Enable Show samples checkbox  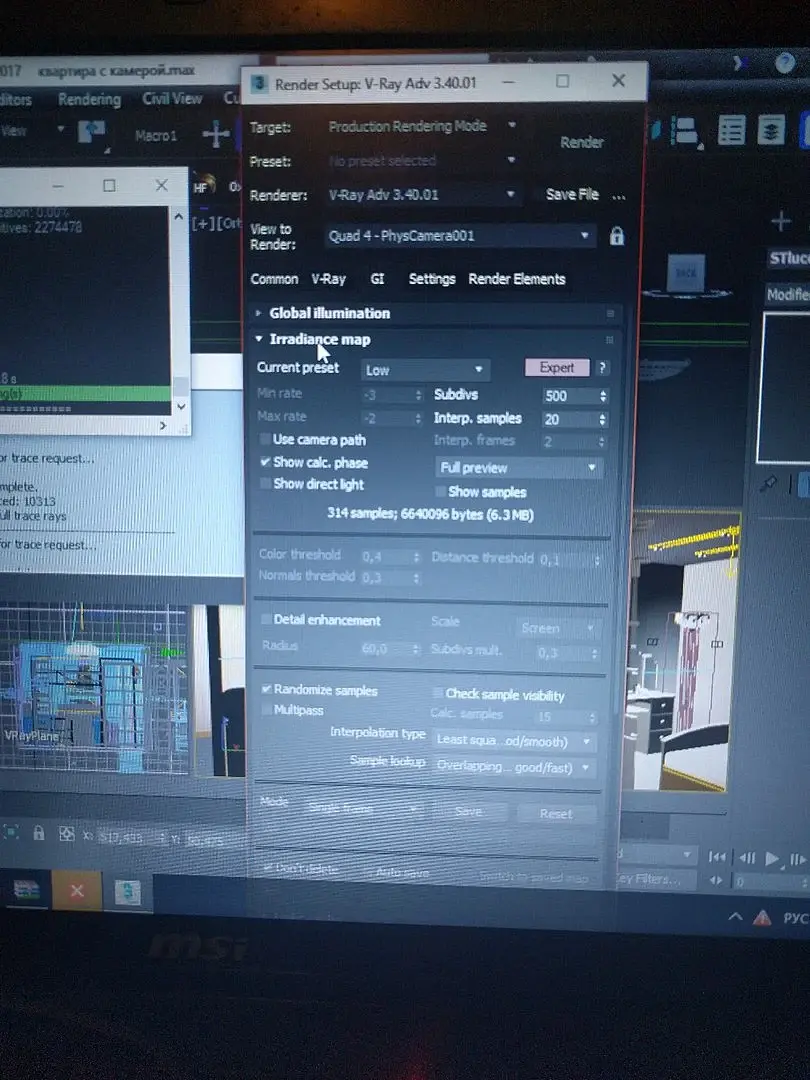pyautogui.click(x=439, y=491)
